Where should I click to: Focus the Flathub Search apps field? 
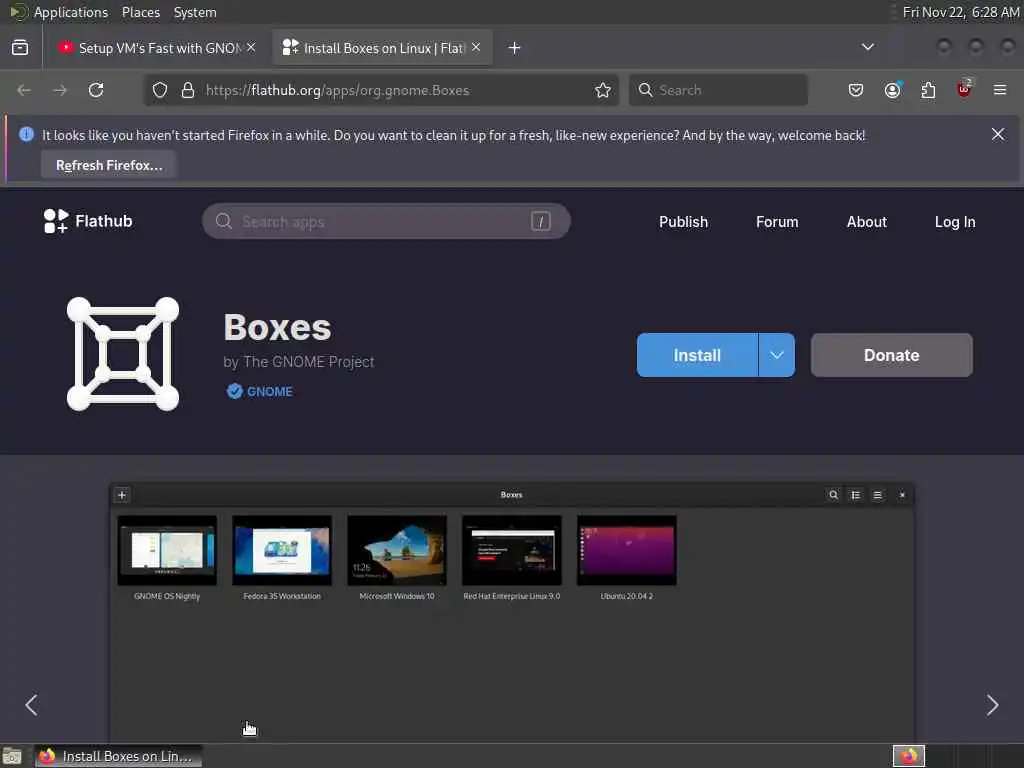(x=386, y=221)
